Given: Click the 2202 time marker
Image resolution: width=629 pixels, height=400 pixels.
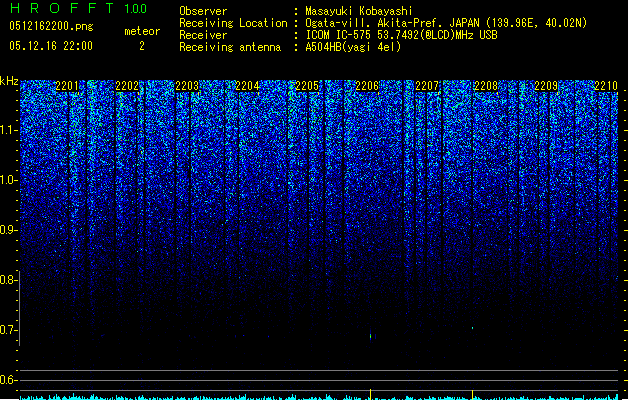Looking at the screenshot, I should click(x=127, y=86).
